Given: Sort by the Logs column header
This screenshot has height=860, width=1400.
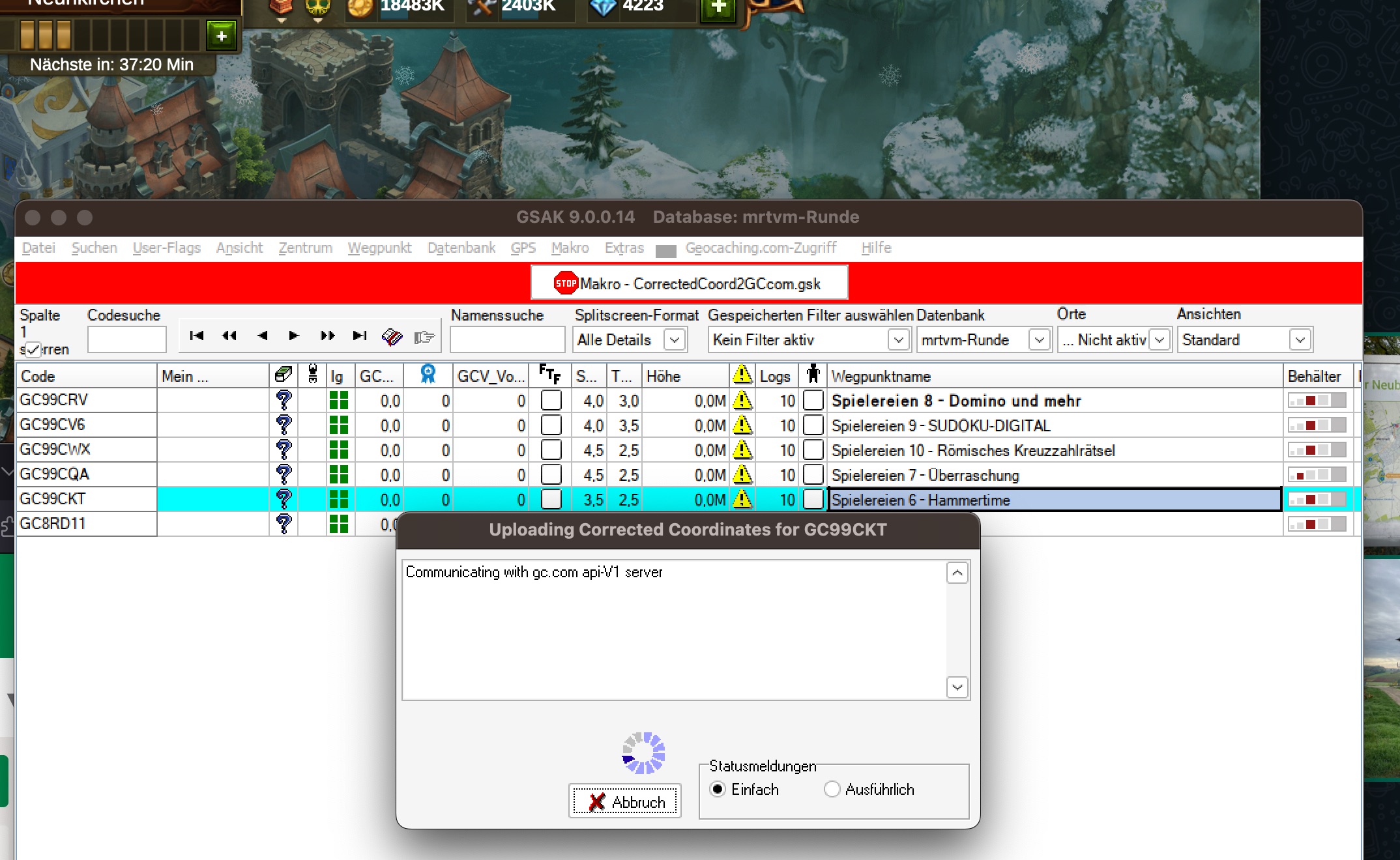Looking at the screenshot, I should point(777,376).
